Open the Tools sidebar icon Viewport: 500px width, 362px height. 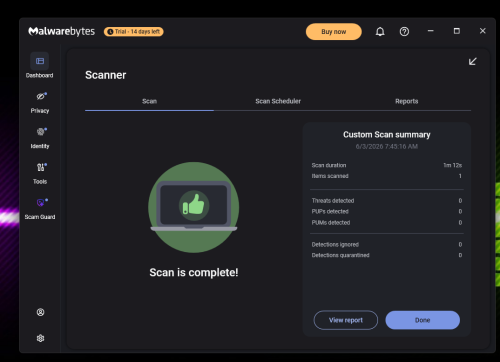pos(40,167)
